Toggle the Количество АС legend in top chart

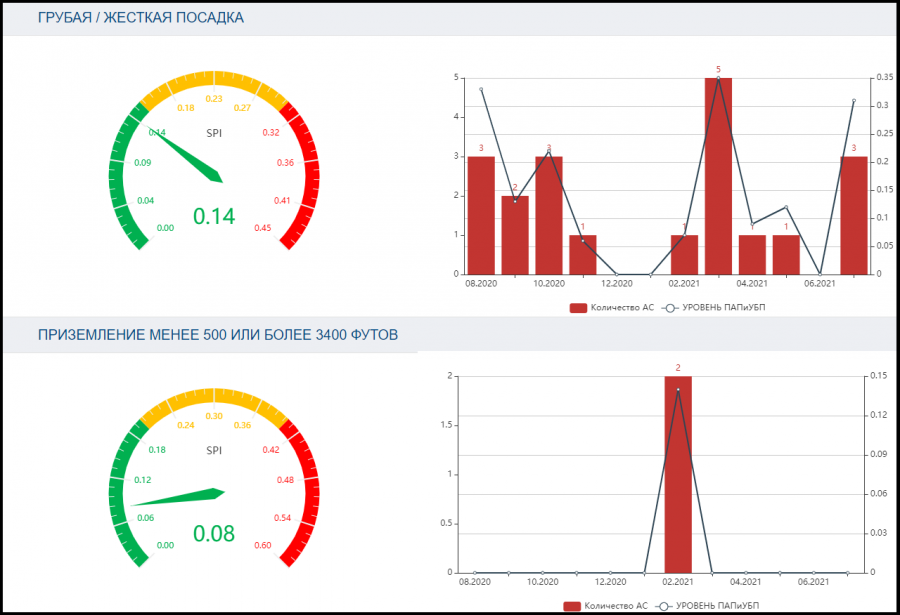(610, 308)
